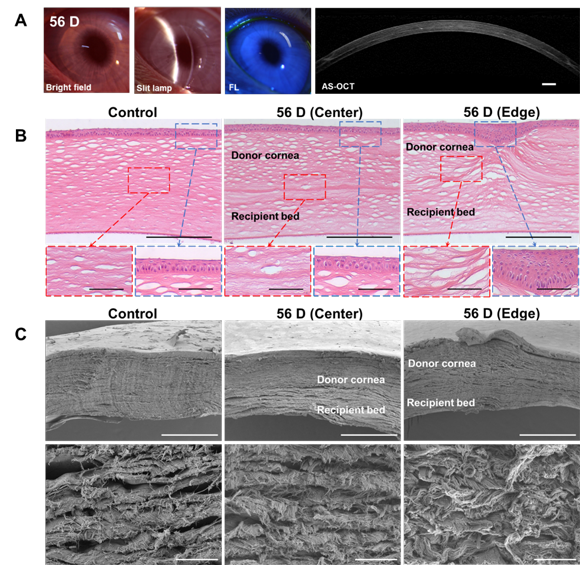
Task: Open the blue-bordered 56 D Edge epithelium inset
Action: 536,271
